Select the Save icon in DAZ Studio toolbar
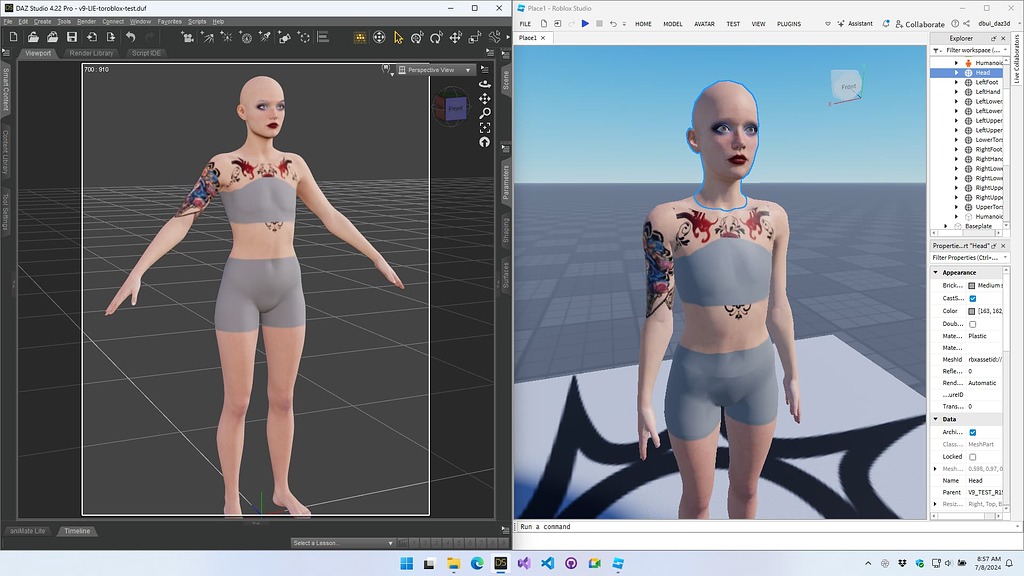The image size is (1024, 576). [x=73, y=36]
